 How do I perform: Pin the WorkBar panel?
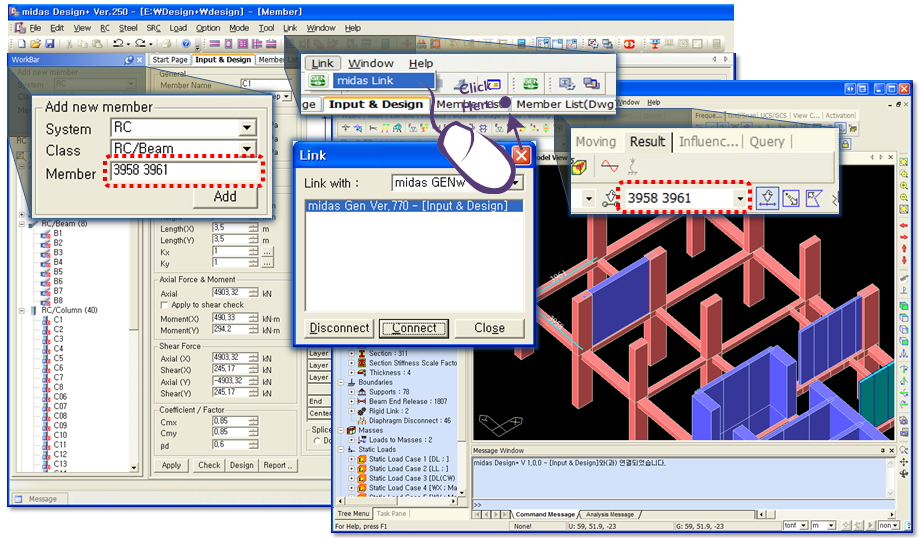129,60
